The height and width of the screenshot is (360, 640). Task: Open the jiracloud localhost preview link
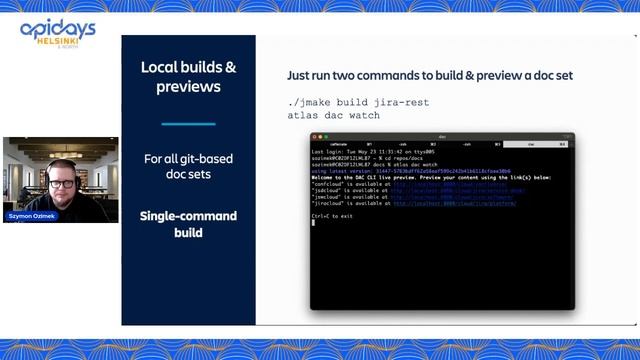click(455, 203)
